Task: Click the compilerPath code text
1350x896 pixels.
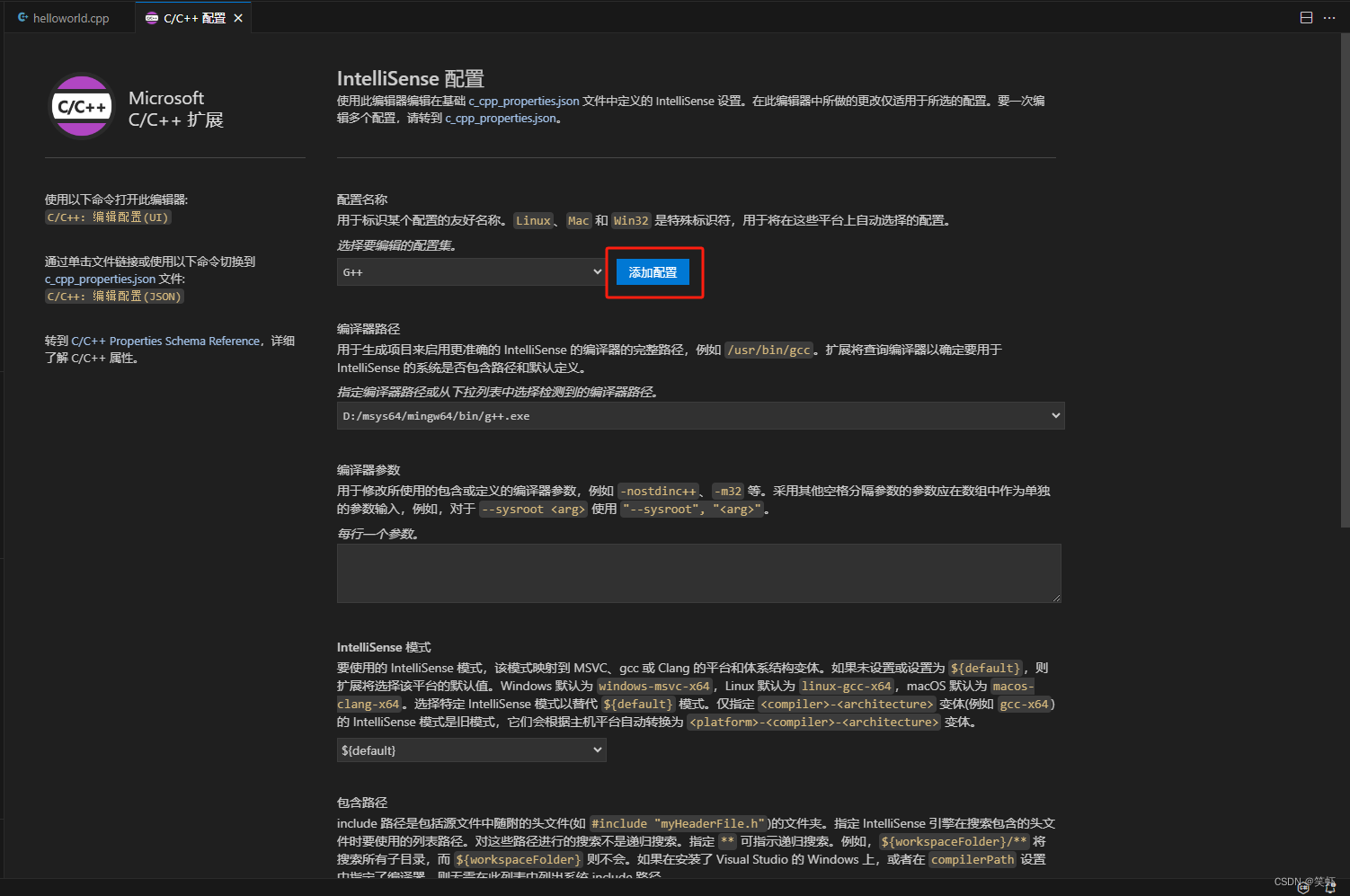Action: [x=973, y=859]
